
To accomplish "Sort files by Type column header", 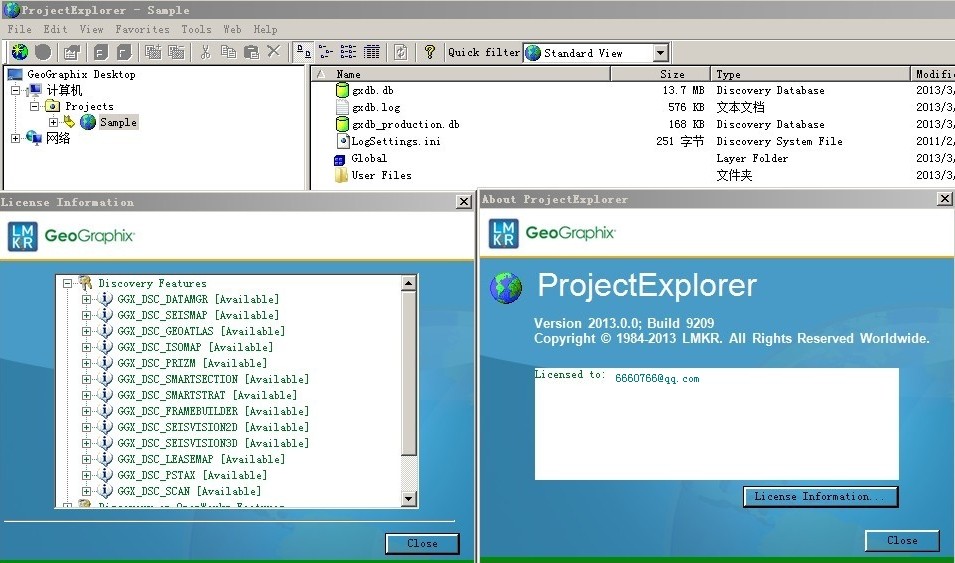I will click(810, 74).
